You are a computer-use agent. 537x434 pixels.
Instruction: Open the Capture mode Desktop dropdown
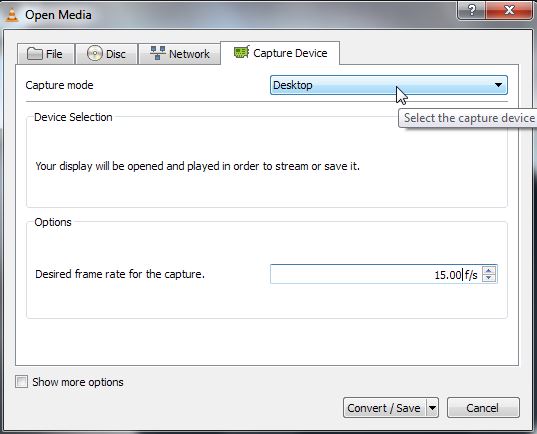(389, 85)
